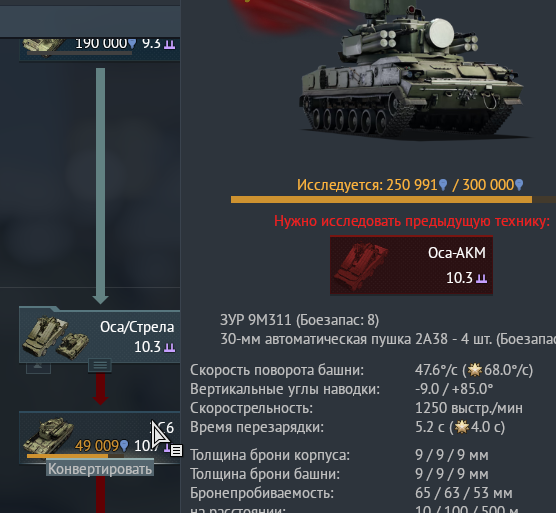Click the Оса-АКМ required vehicle card
The height and width of the screenshot is (513, 556).
point(411,265)
